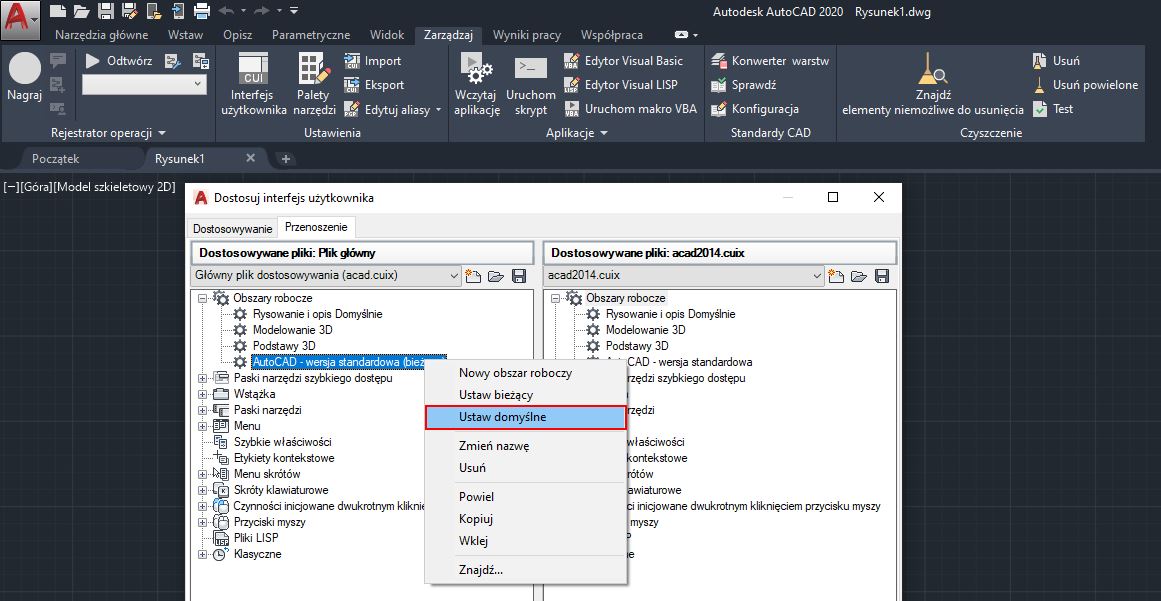This screenshot has width=1161, height=601.
Task: Click Wczytaj aplikację icon
Action: (477, 84)
